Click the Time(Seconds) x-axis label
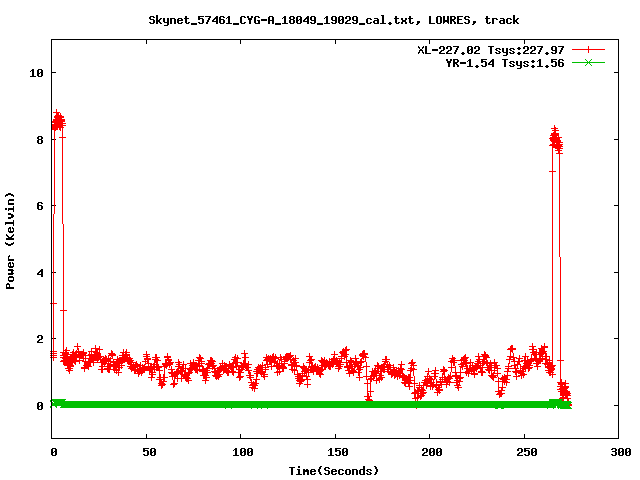 pos(333,471)
